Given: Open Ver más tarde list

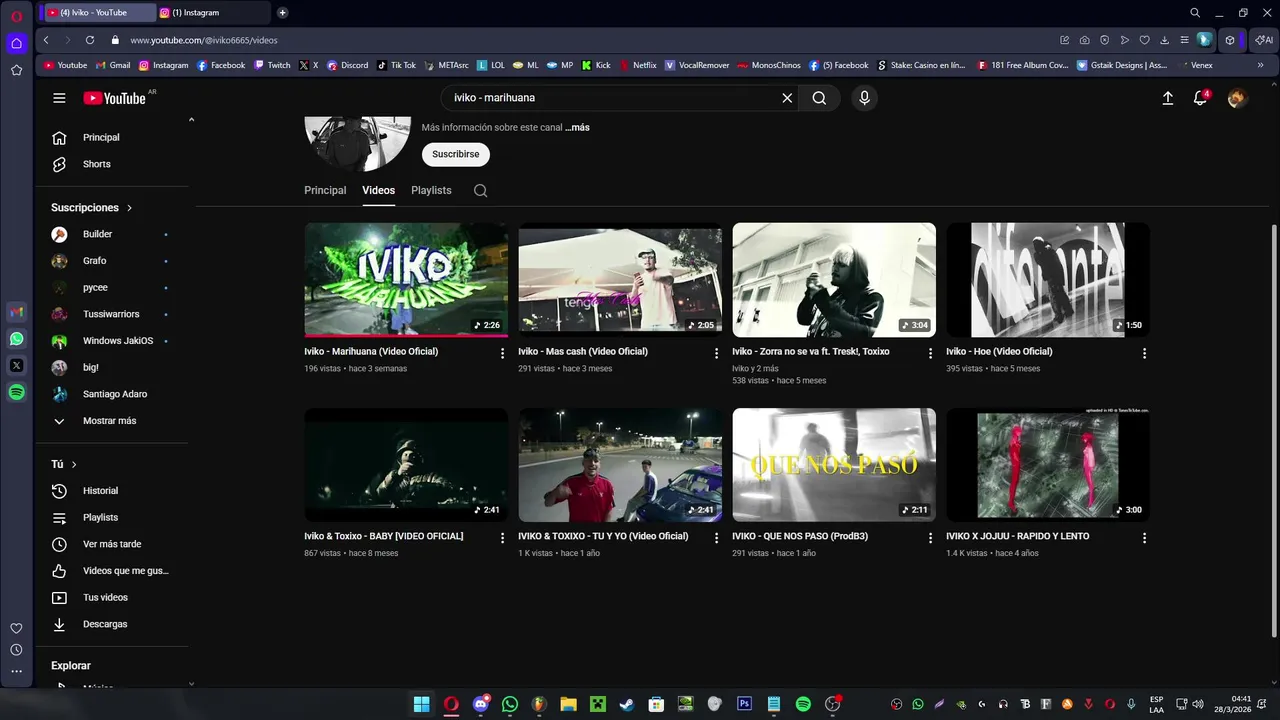Looking at the screenshot, I should pos(112,544).
